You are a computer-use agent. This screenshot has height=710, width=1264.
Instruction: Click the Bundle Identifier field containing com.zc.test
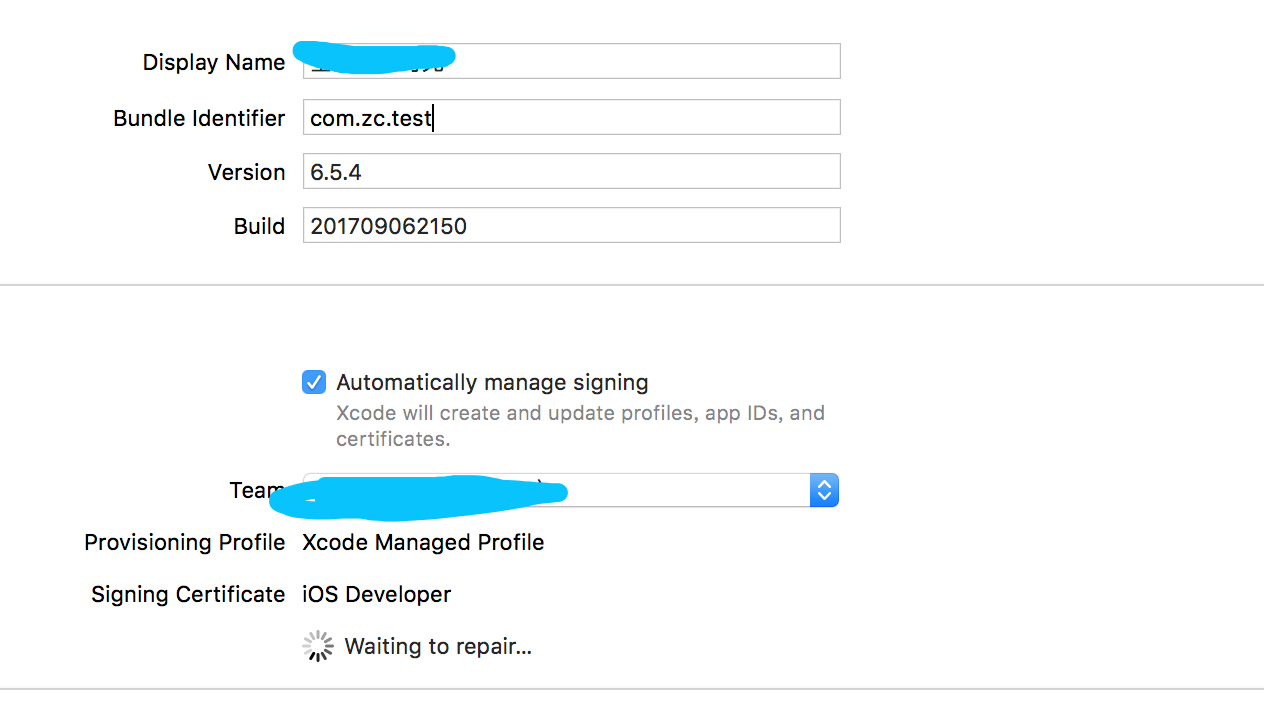(571, 117)
